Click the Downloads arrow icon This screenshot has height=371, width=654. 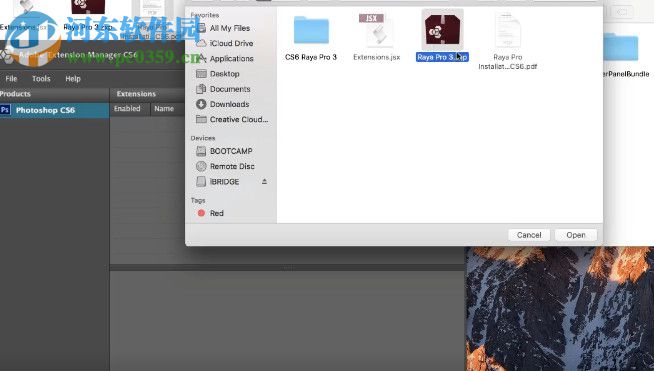(x=201, y=104)
